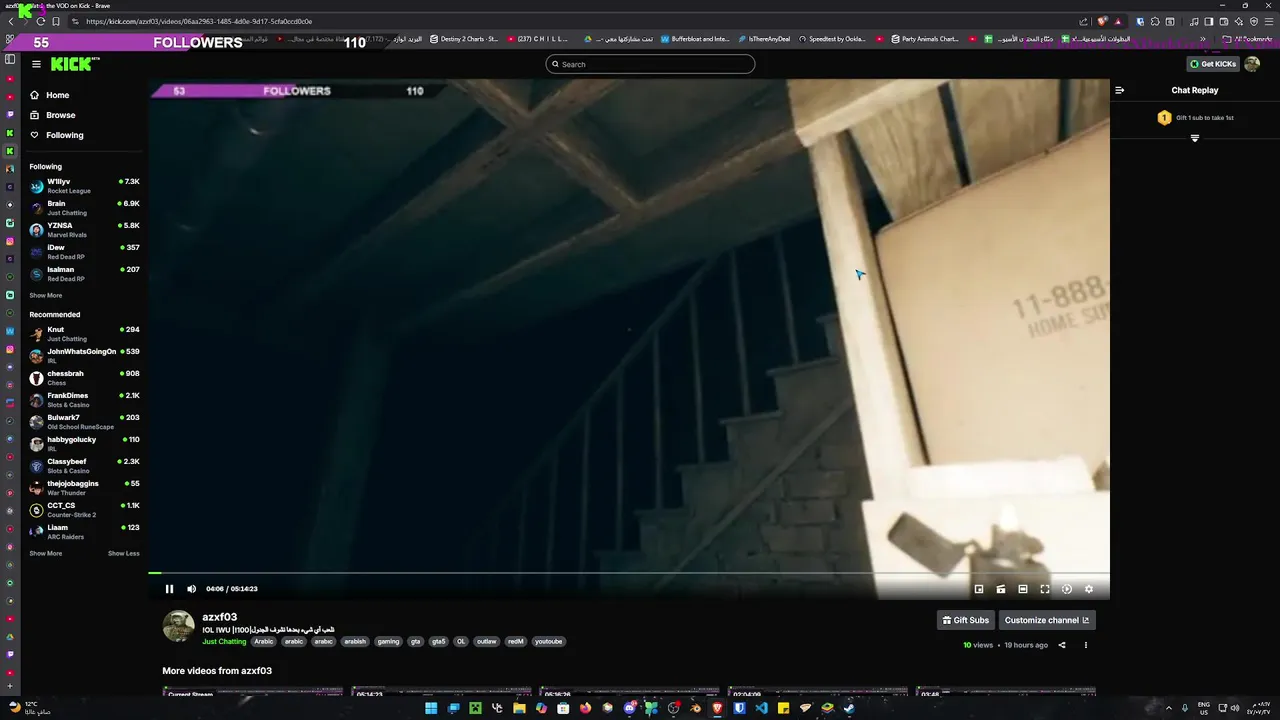
Task: Open isalman channel in Following list
Action: (84, 274)
